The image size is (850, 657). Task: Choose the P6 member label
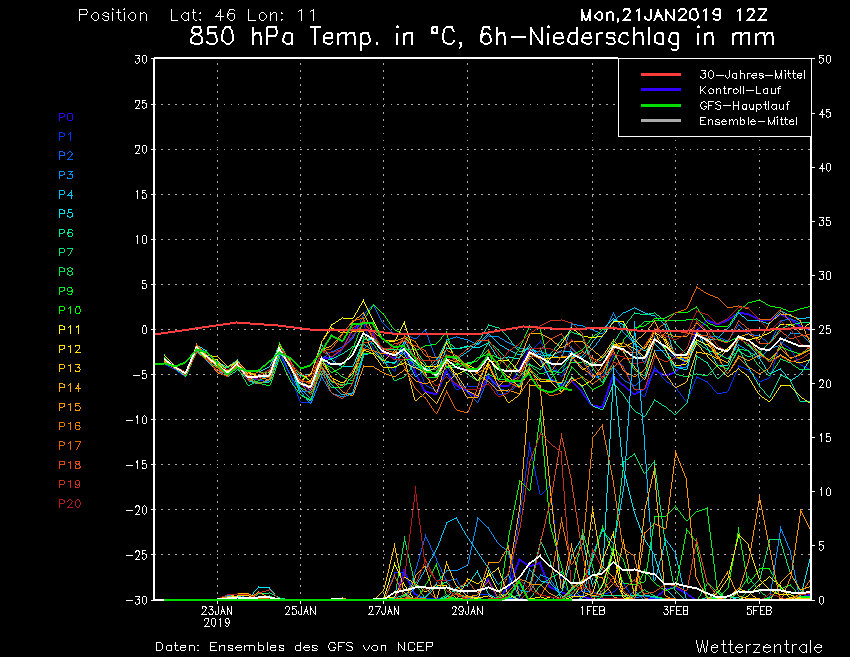(x=66, y=233)
